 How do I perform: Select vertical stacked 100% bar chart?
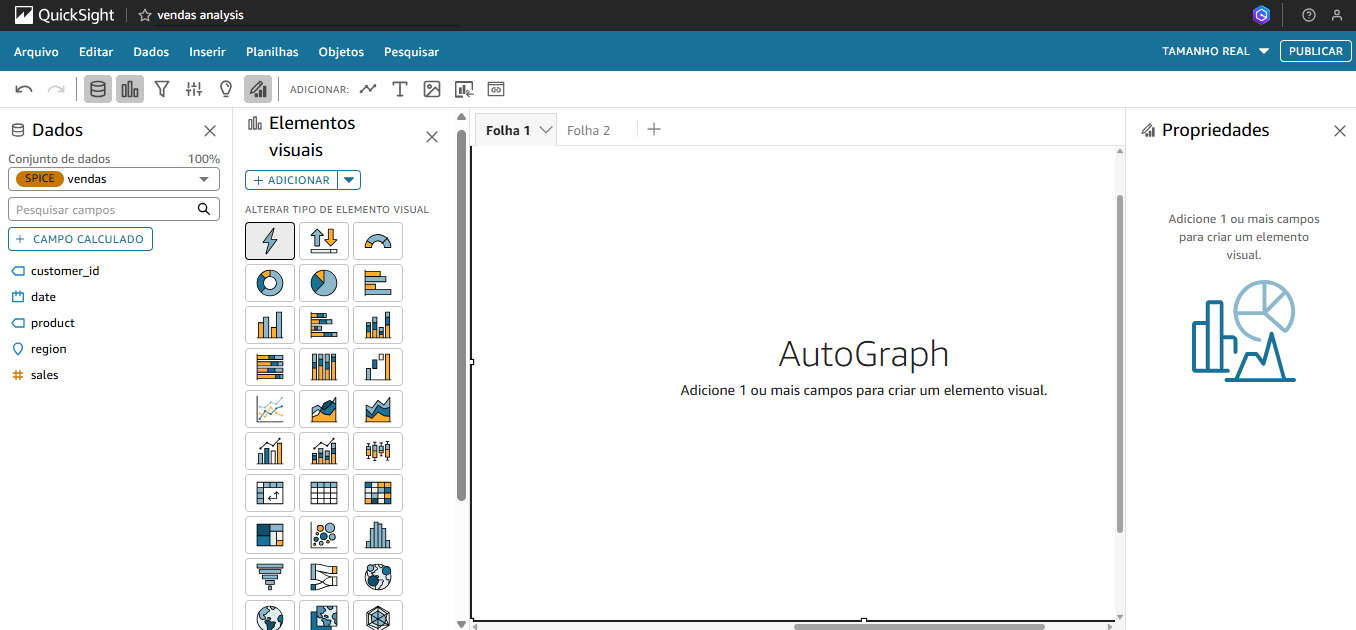[324, 367]
